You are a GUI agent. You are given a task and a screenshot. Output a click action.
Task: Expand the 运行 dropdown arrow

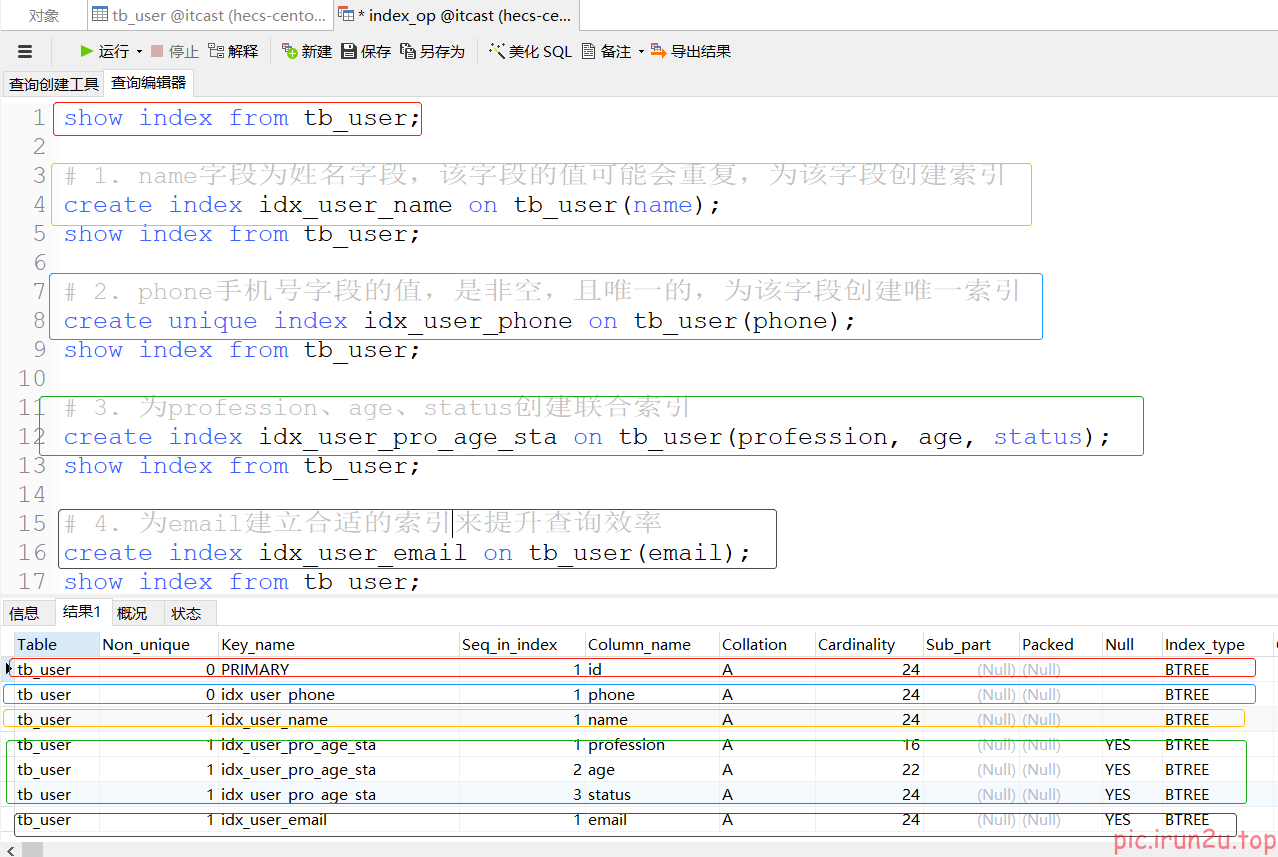pyautogui.click(x=139, y=51)
